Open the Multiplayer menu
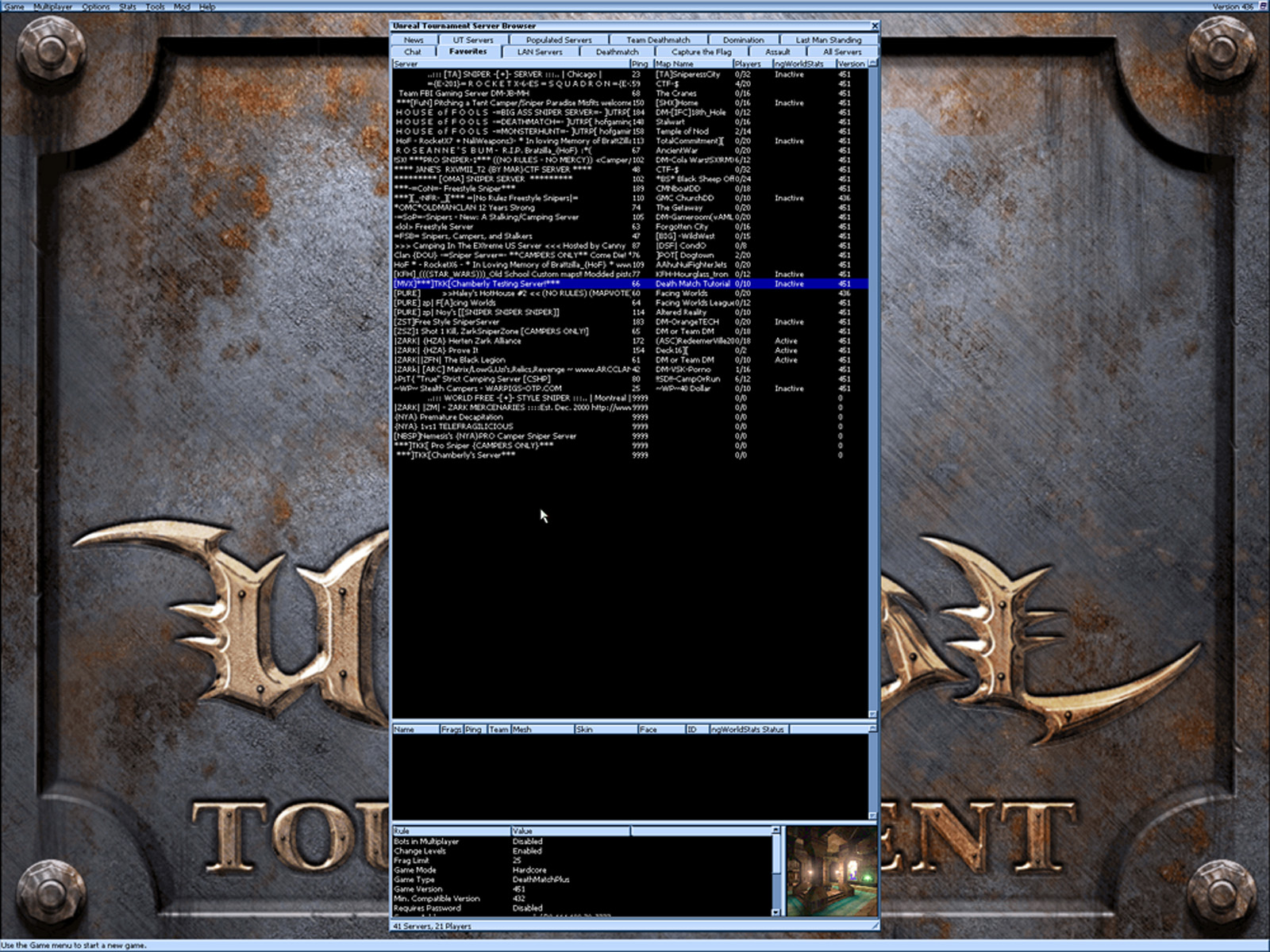The height and width of the screenshot is (952, 1270). pos(52,6)
